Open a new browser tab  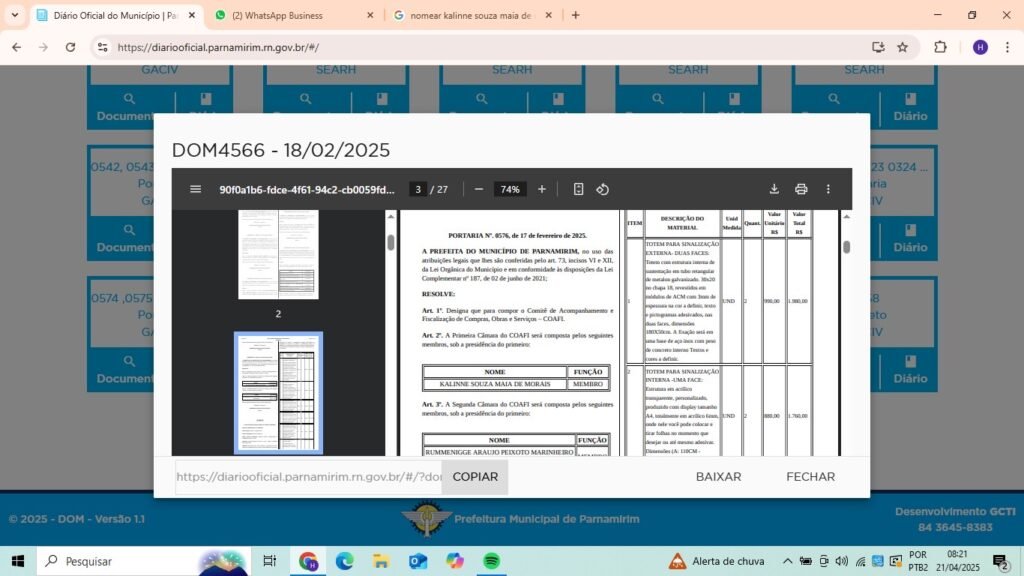(575, 15)
